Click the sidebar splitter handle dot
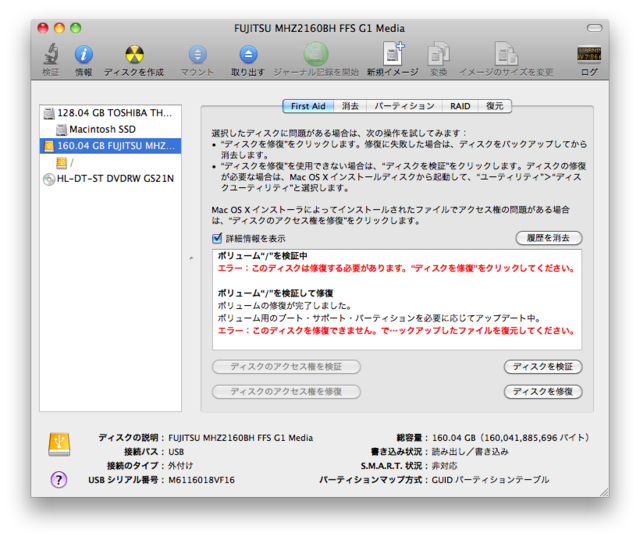This screenshot has width=640, height=540. [191, 258]
